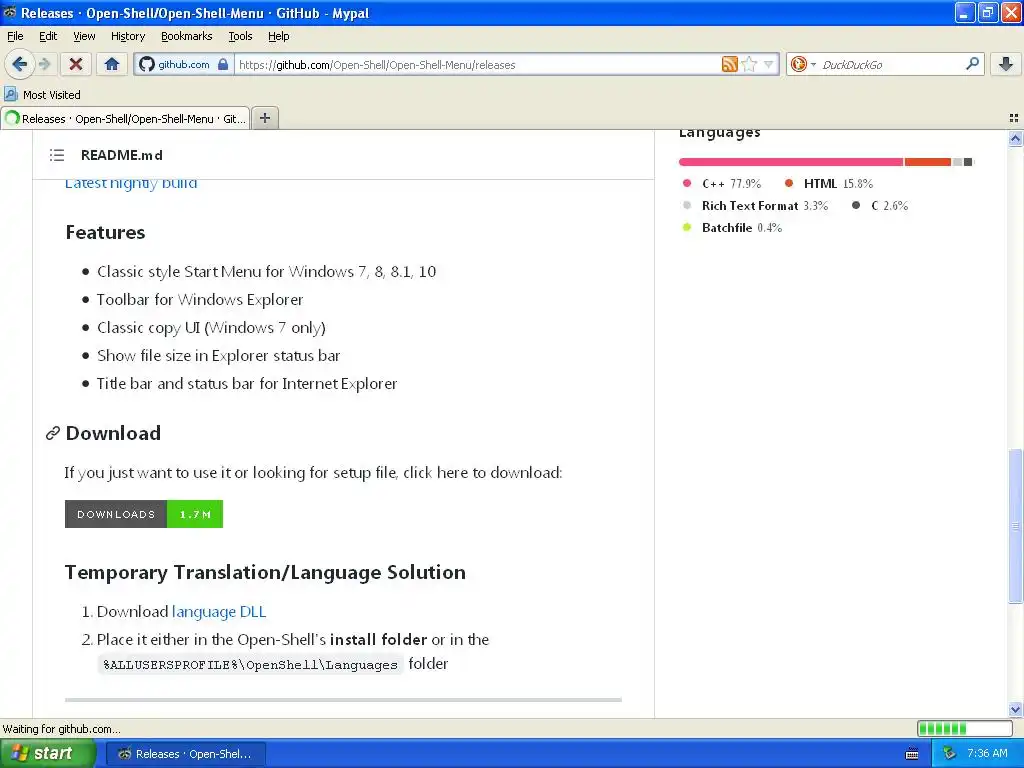Click 'Classic copy UI (Windows 7 only)' item
Image resolution: width=1024 pixels, height=768 pixels.
tap(211, 328)
